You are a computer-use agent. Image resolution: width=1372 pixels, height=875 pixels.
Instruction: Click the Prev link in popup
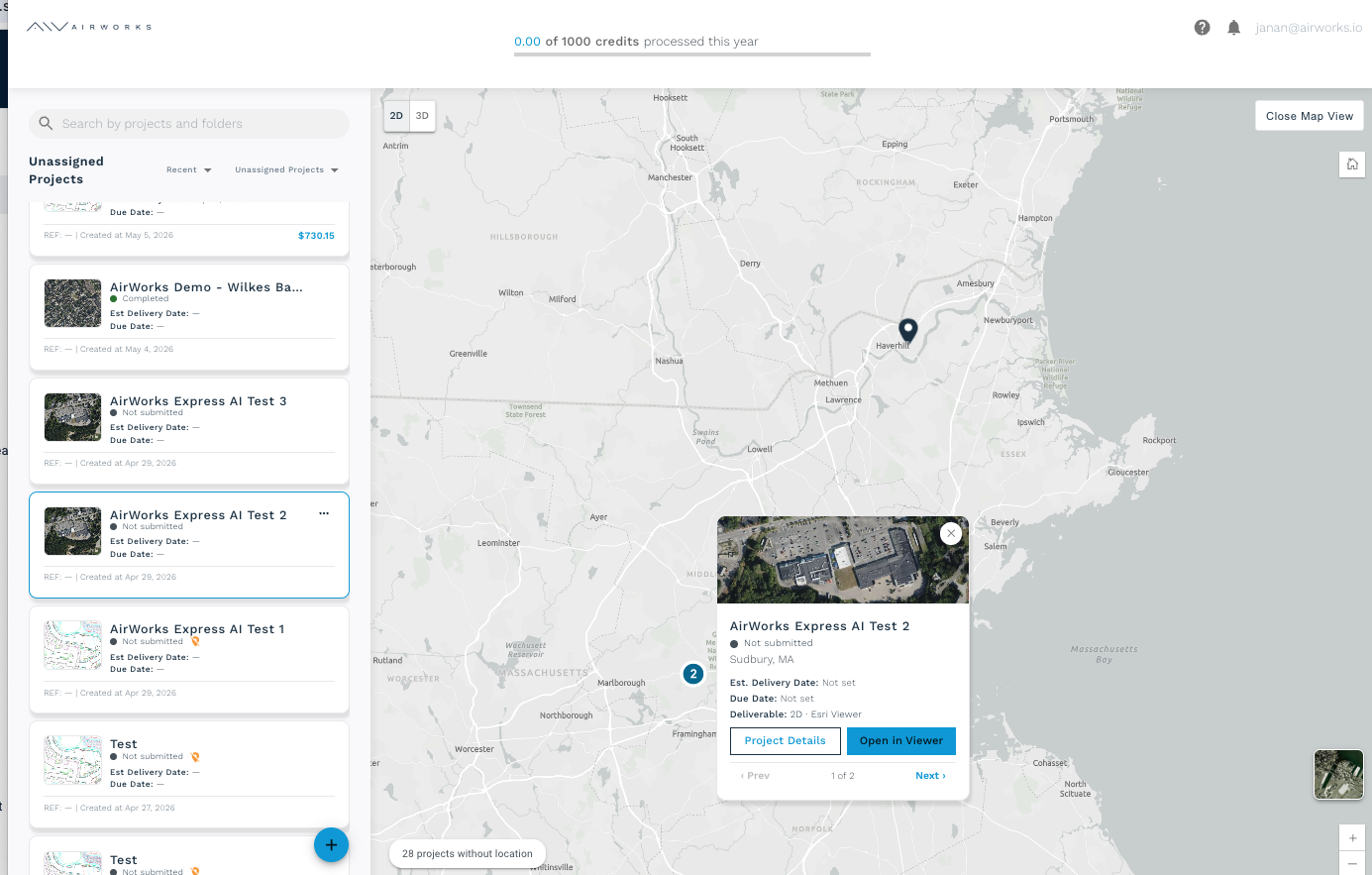(x=755, y=776)
